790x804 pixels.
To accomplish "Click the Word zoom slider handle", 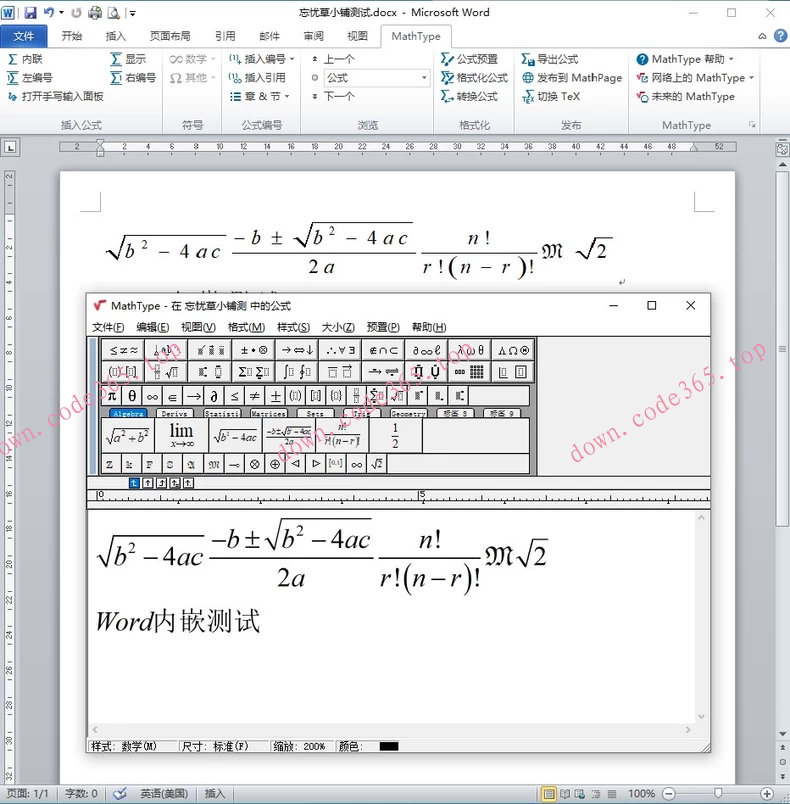I will tap(718, 794).
